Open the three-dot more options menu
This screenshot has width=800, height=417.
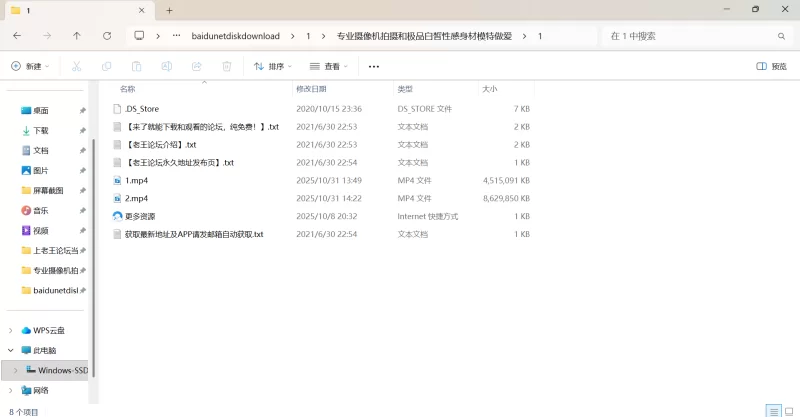[x=374, y=66]
